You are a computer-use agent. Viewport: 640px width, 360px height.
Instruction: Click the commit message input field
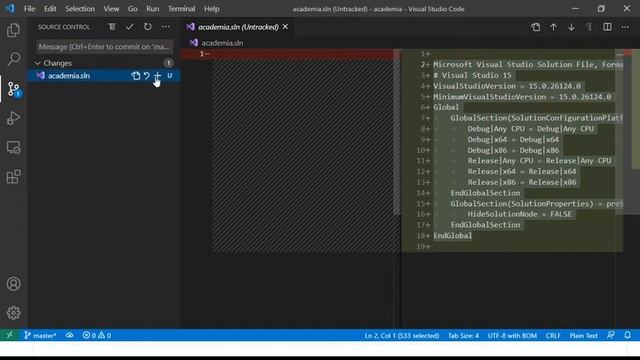(104, 47)
